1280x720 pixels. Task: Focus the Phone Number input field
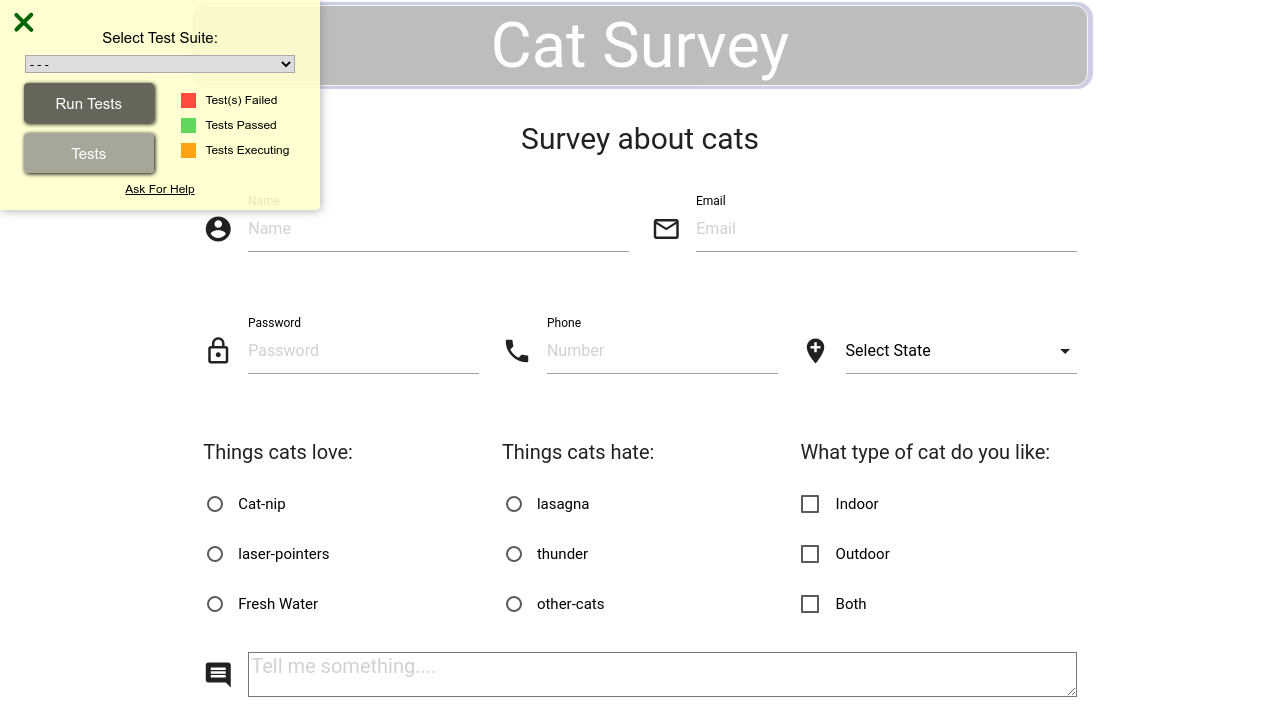[x=662, y=351]
